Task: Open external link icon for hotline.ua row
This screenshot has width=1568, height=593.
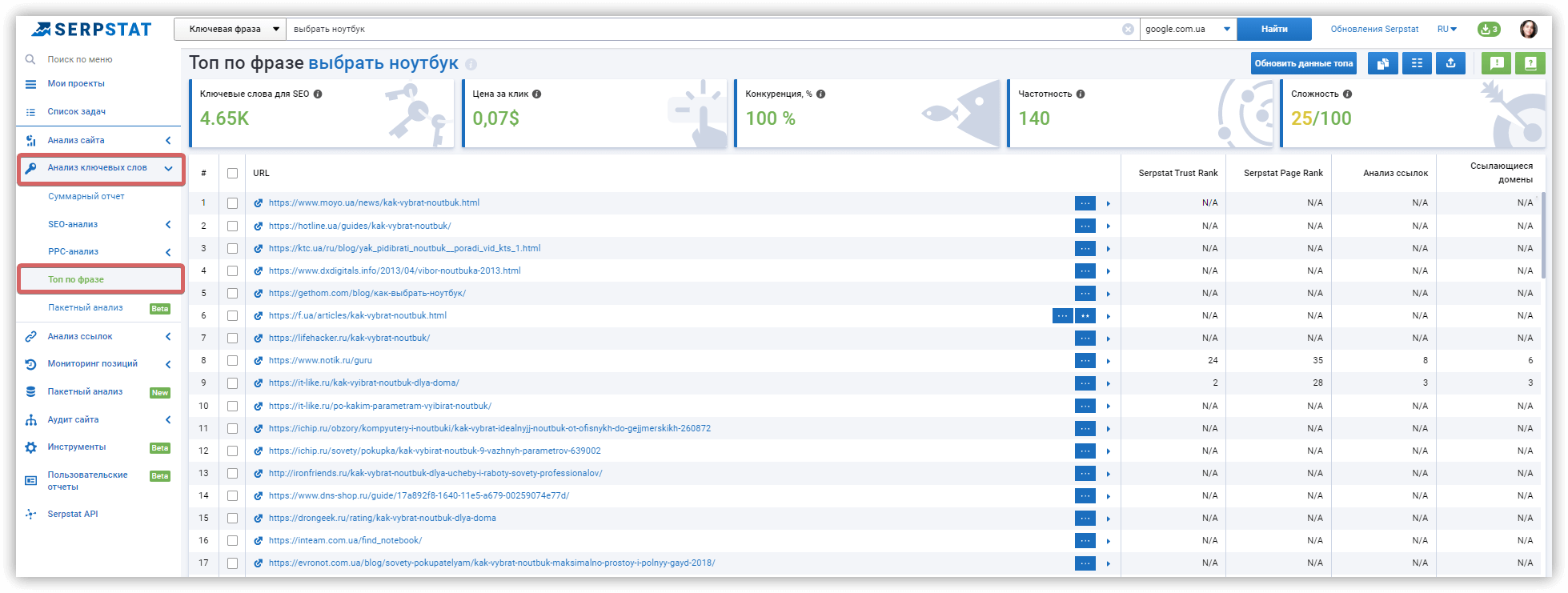Action: click(x=259, y=226)
